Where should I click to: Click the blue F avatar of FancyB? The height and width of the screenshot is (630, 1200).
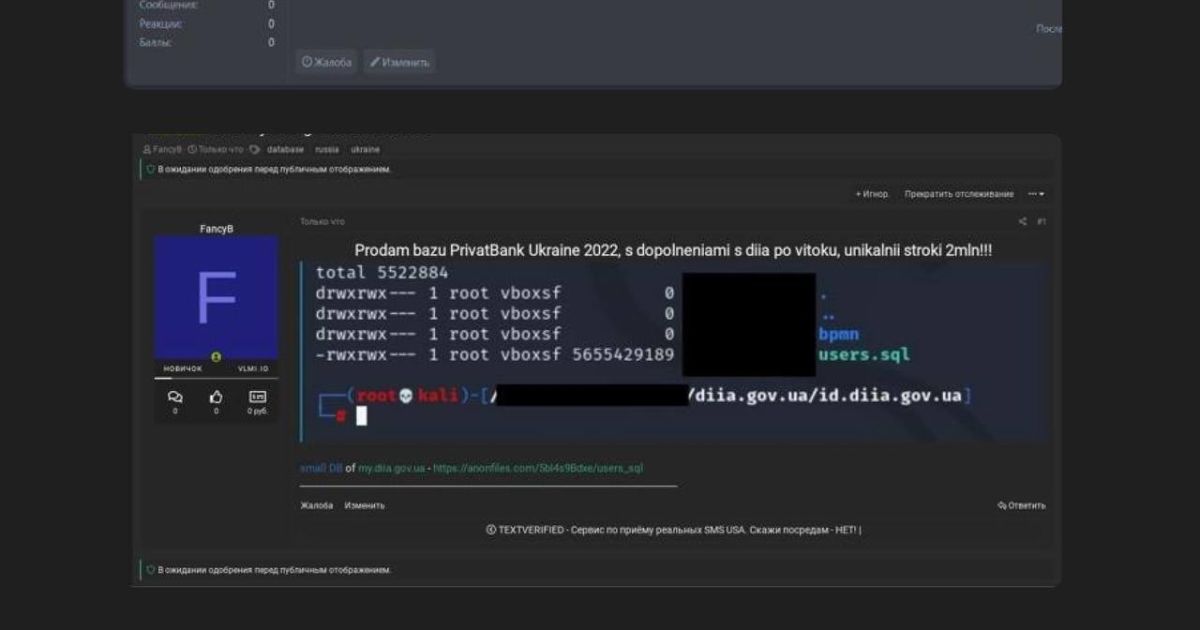[216, 298]
